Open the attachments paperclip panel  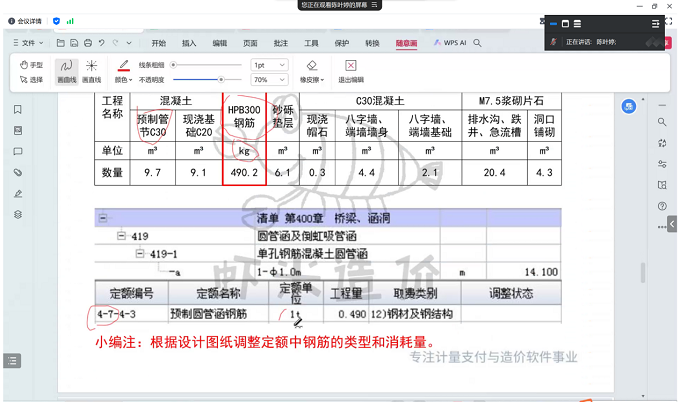point(17,172)
